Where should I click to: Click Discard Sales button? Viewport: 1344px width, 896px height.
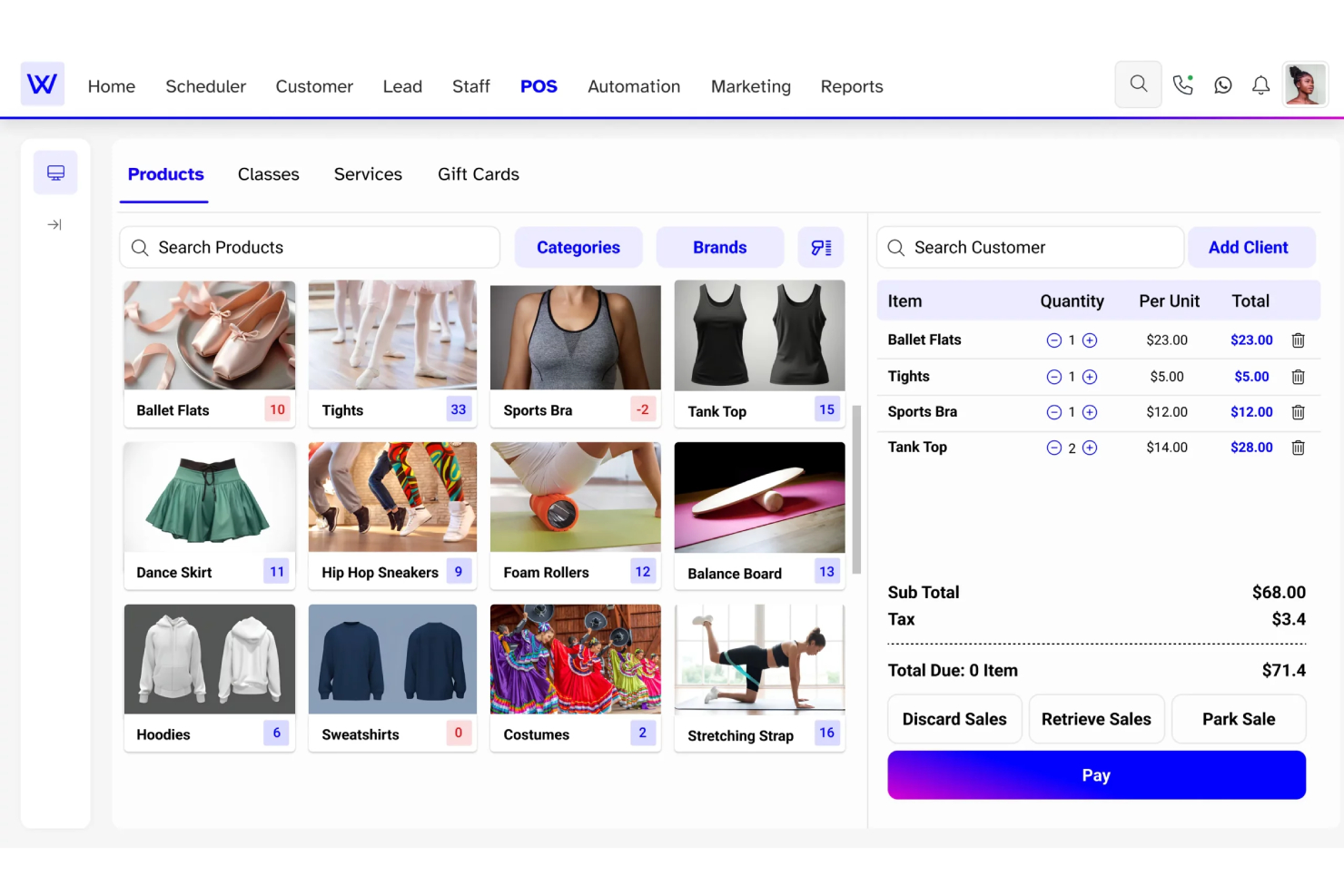coord(954,719)
